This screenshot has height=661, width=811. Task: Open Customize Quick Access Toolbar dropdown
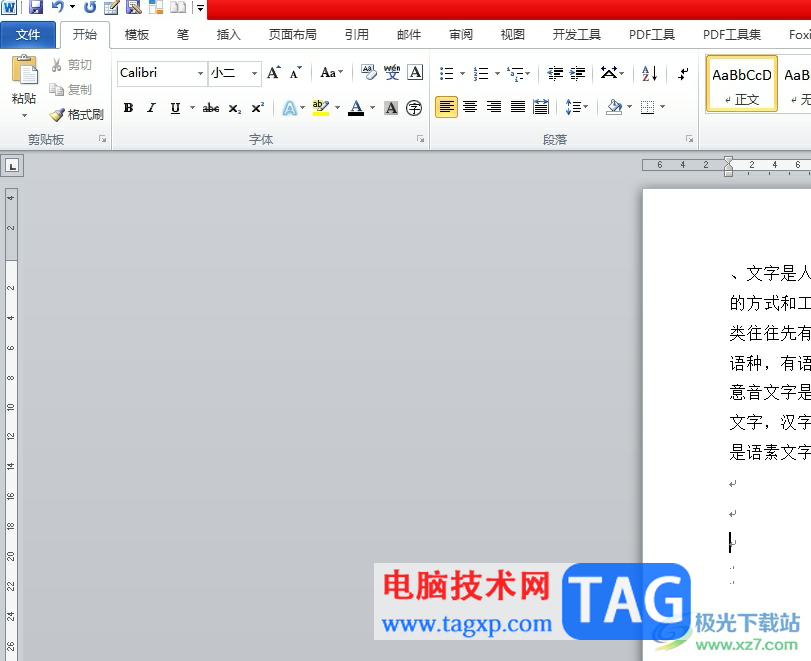[x=200, y=8]
